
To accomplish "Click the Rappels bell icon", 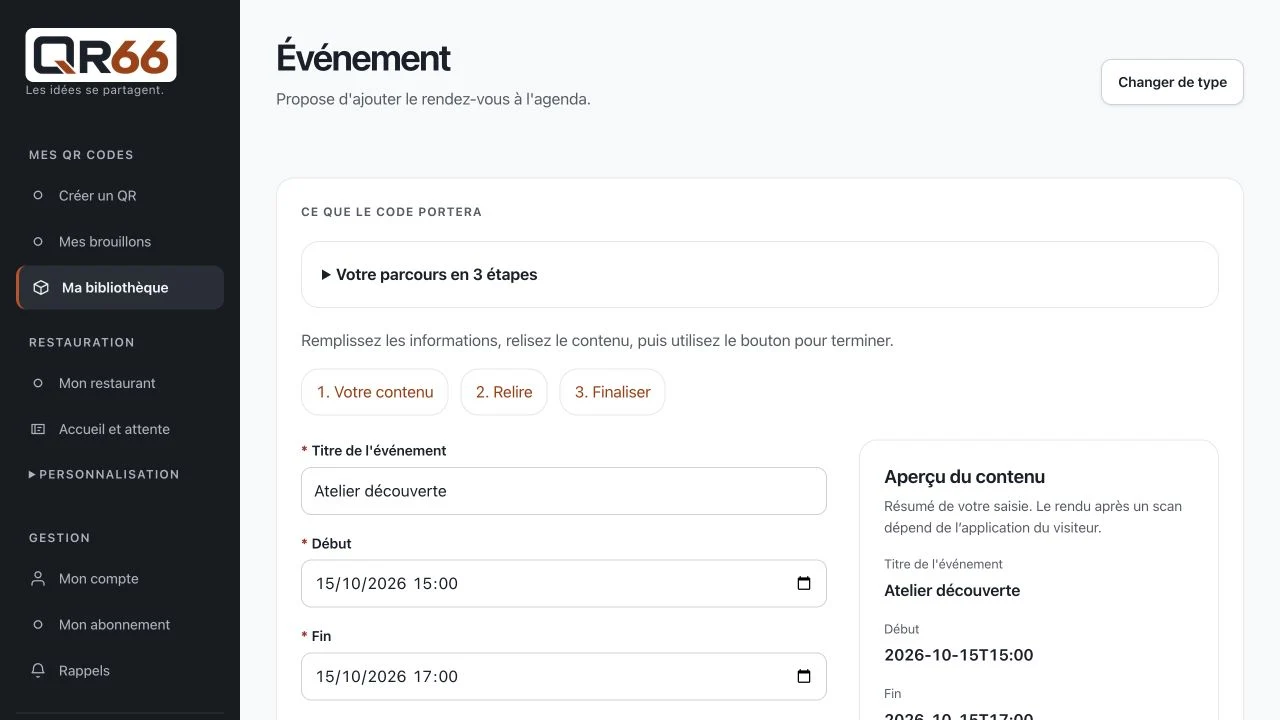I will (38, 671).
